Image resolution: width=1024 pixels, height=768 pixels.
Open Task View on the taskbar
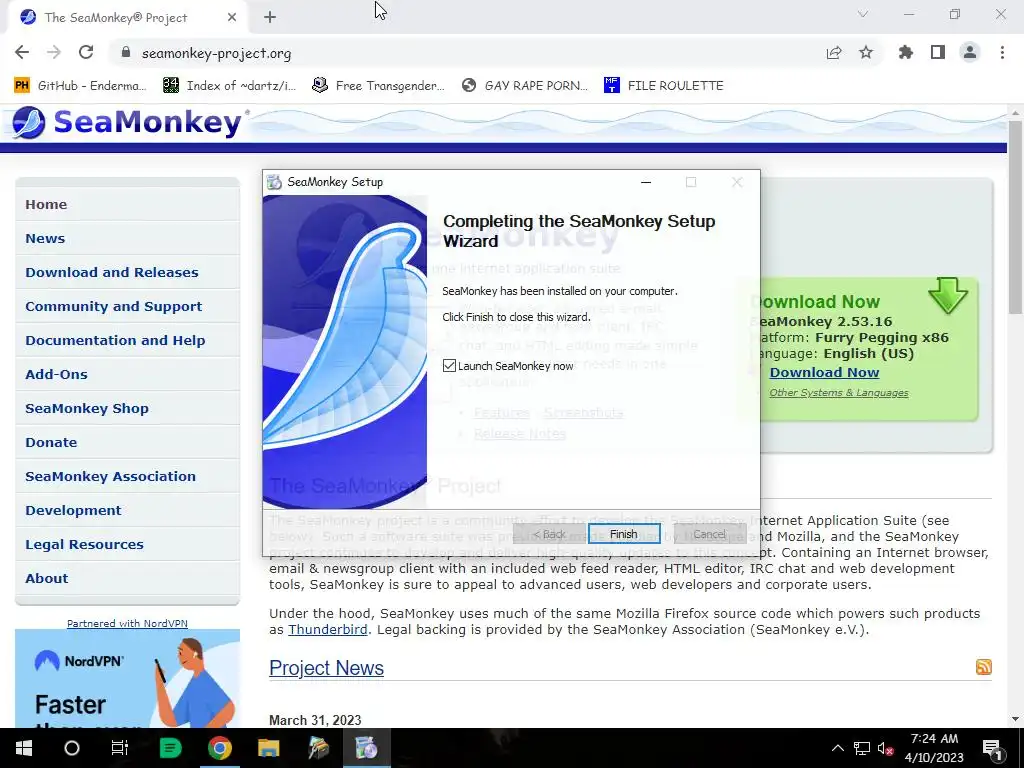click(120, 748)
